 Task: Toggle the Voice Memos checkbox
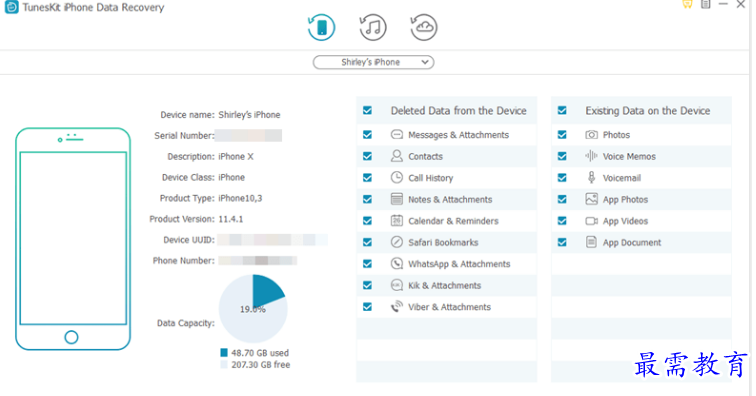click(562, 156)
